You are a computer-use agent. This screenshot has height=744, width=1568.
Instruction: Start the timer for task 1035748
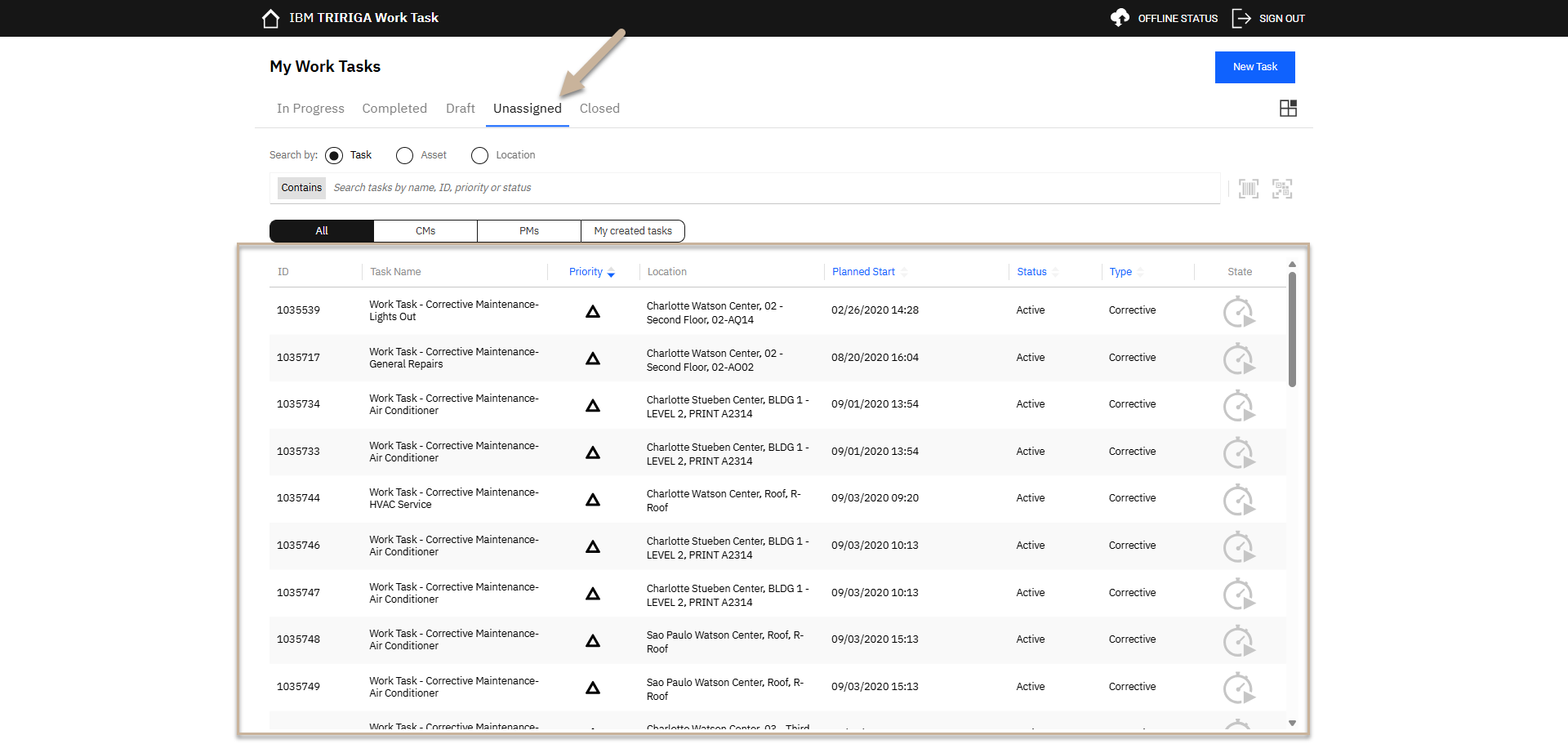coord(1239,641)
